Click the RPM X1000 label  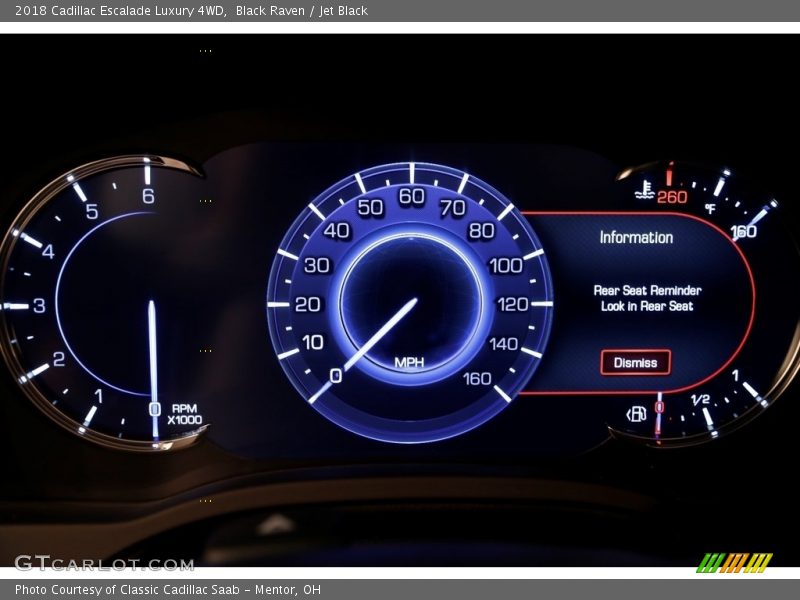coord(184,414)
